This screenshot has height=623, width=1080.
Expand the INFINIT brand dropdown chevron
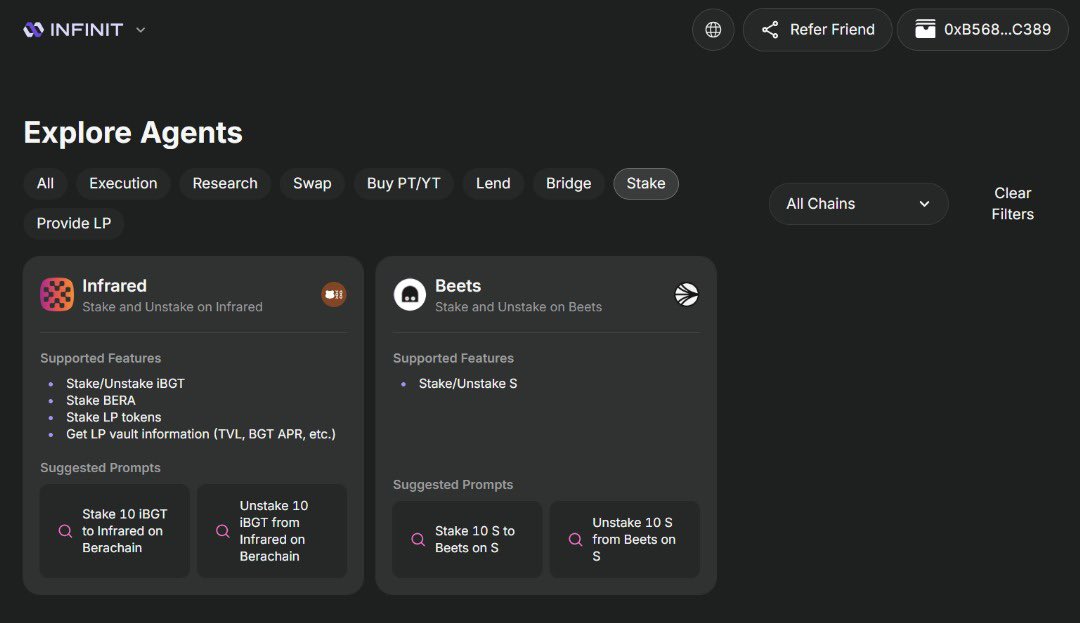coord(141,30)
